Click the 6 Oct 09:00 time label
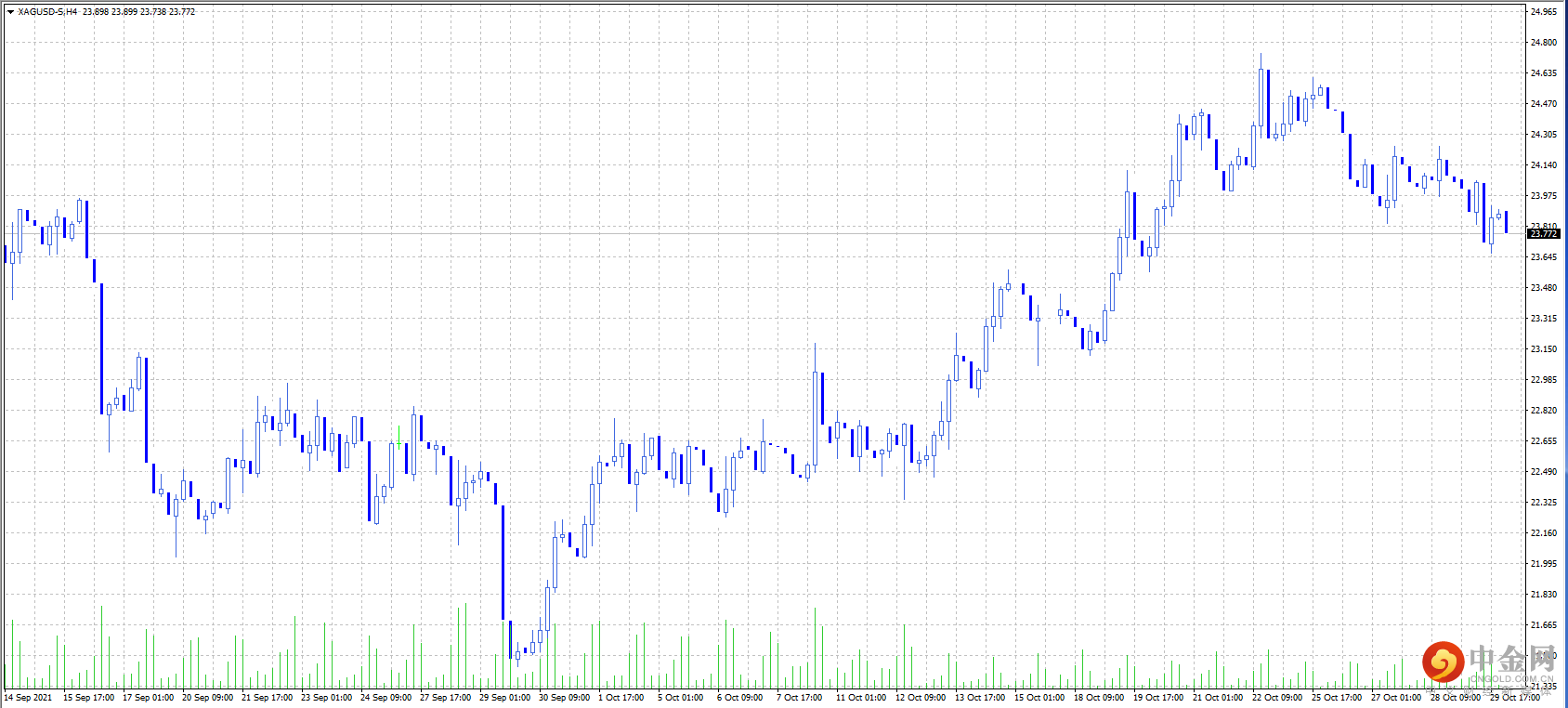The image size is (1568, 708). tap(740, 698)
